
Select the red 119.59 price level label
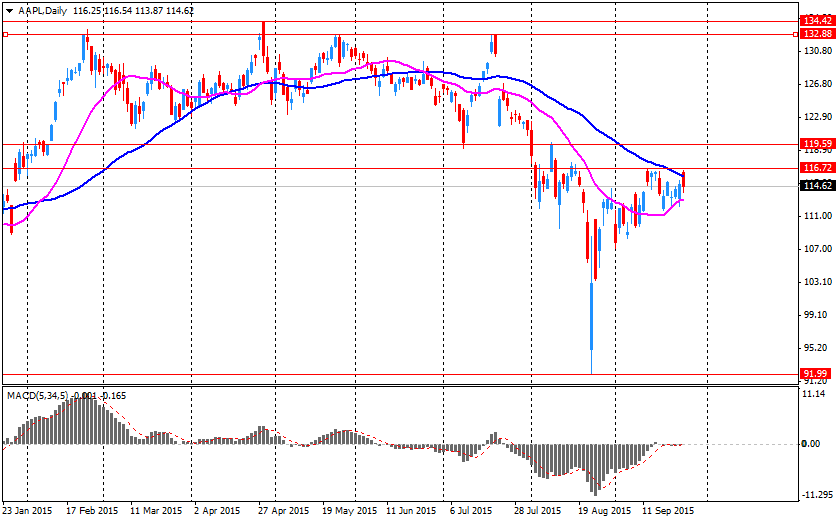click(x=818, y=143)
